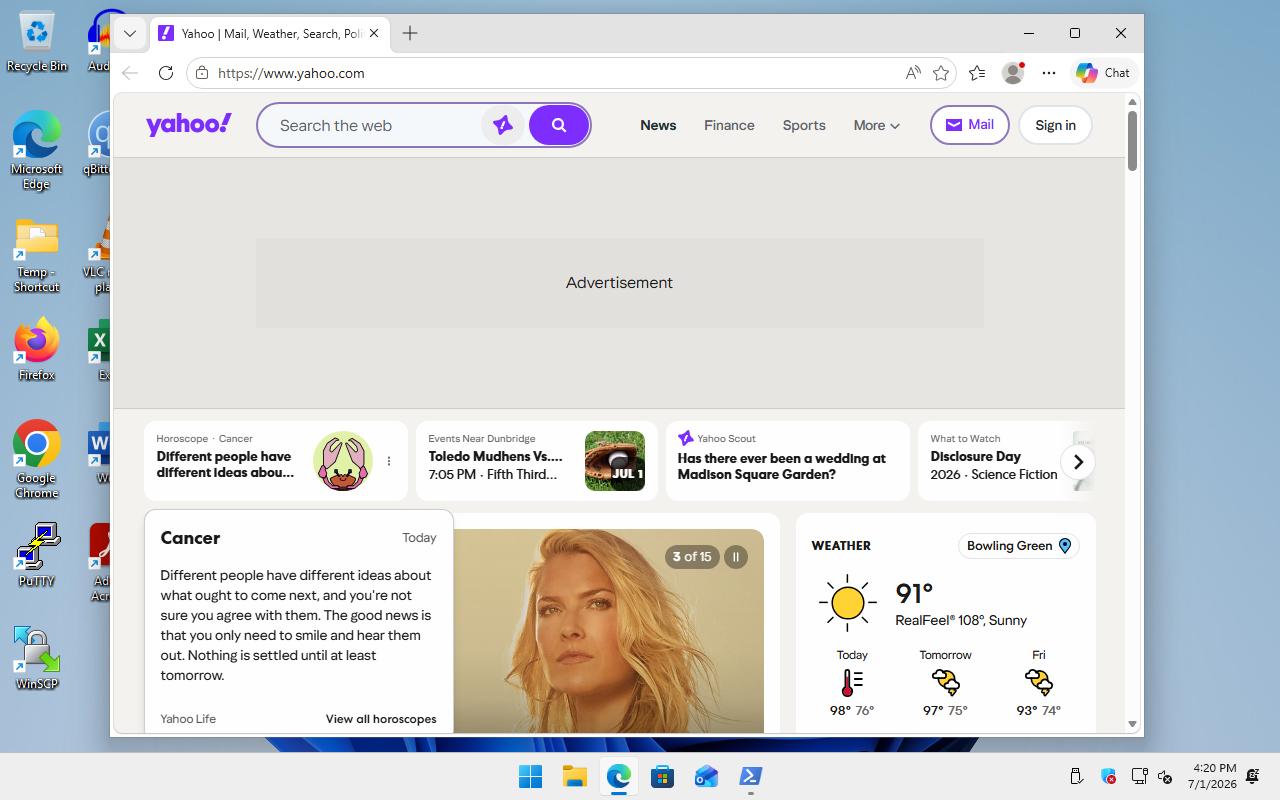Open the Toledo Mudhens event card

tap(537, 461)
